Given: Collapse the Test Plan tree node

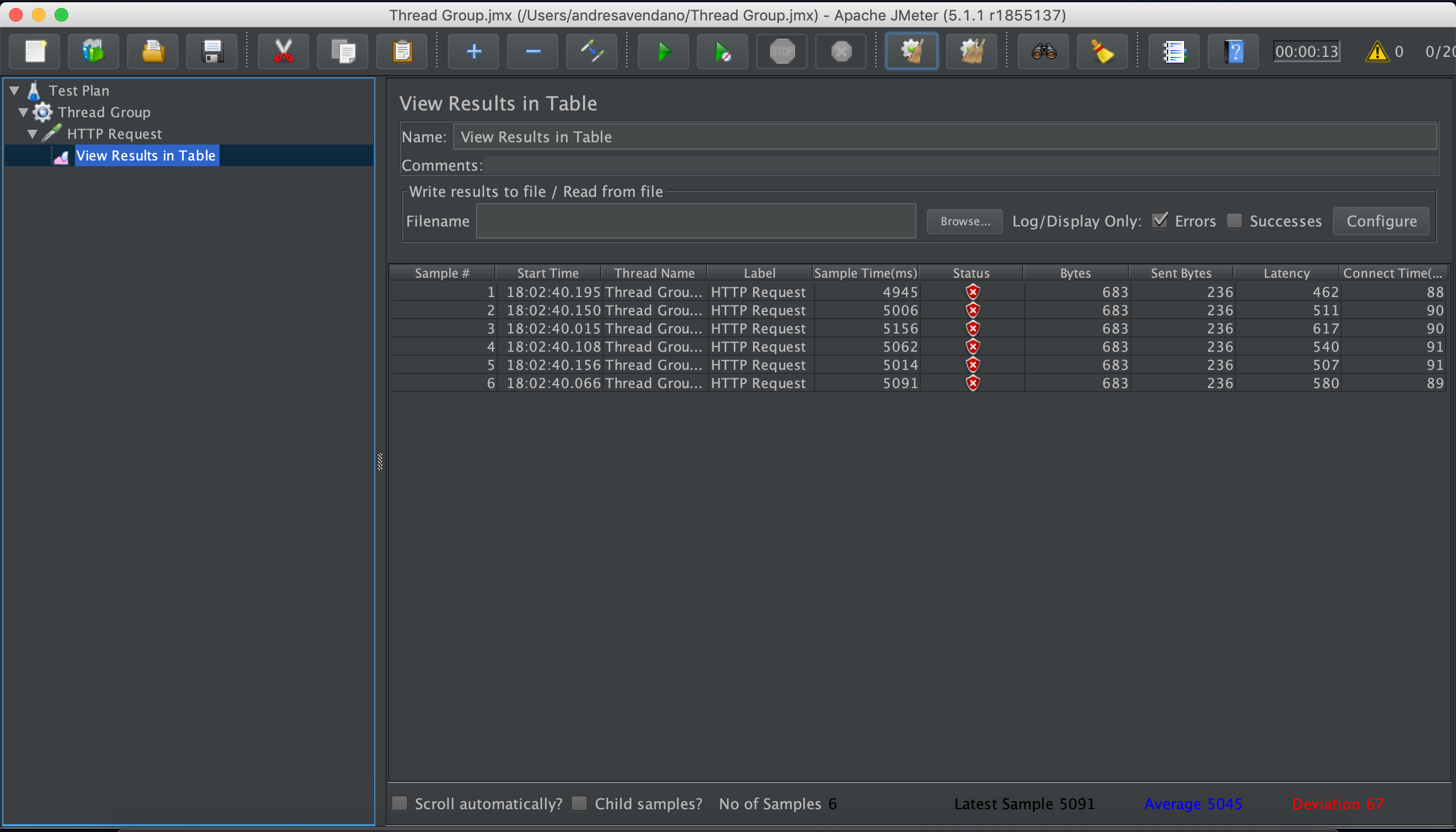Looking at the screenshot, I should (15, 90).
